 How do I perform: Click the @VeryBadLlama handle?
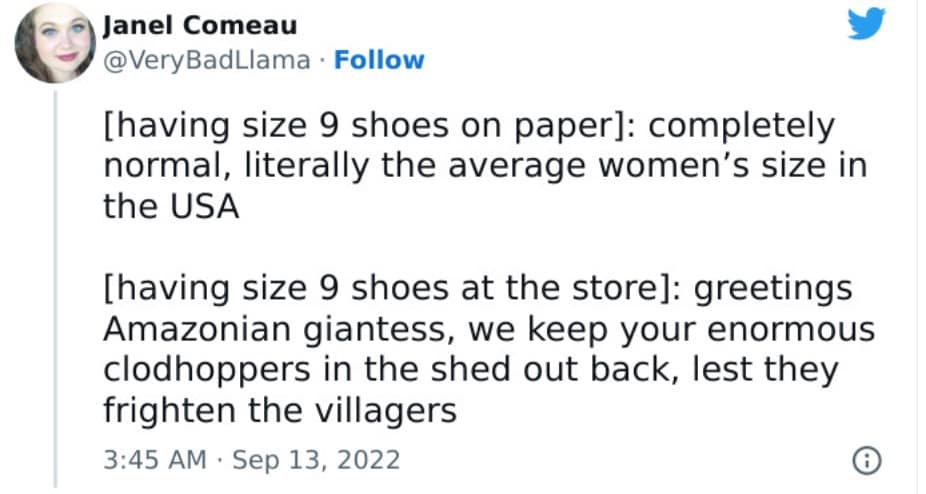(x=206, y=60)
